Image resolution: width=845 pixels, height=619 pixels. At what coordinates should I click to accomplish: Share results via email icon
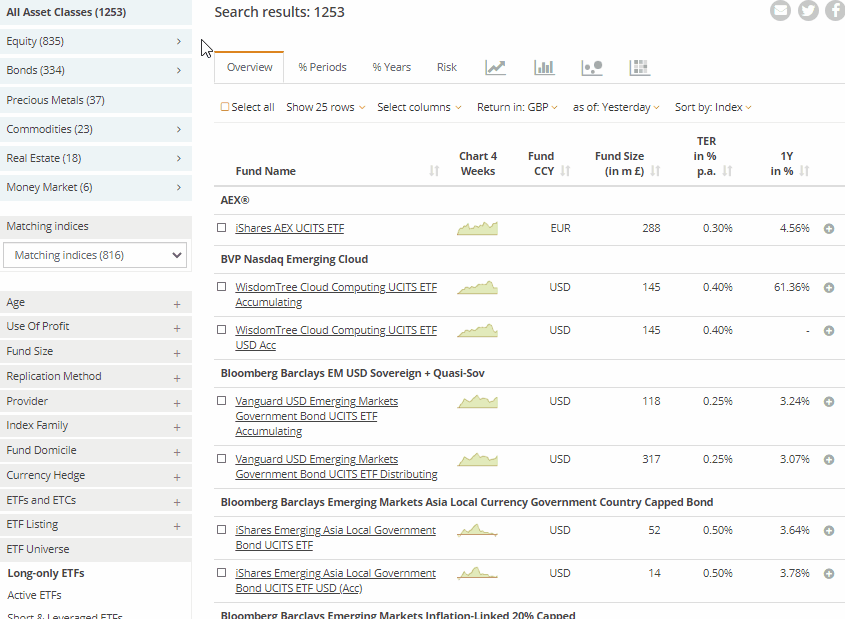click(x=781, y=11)
